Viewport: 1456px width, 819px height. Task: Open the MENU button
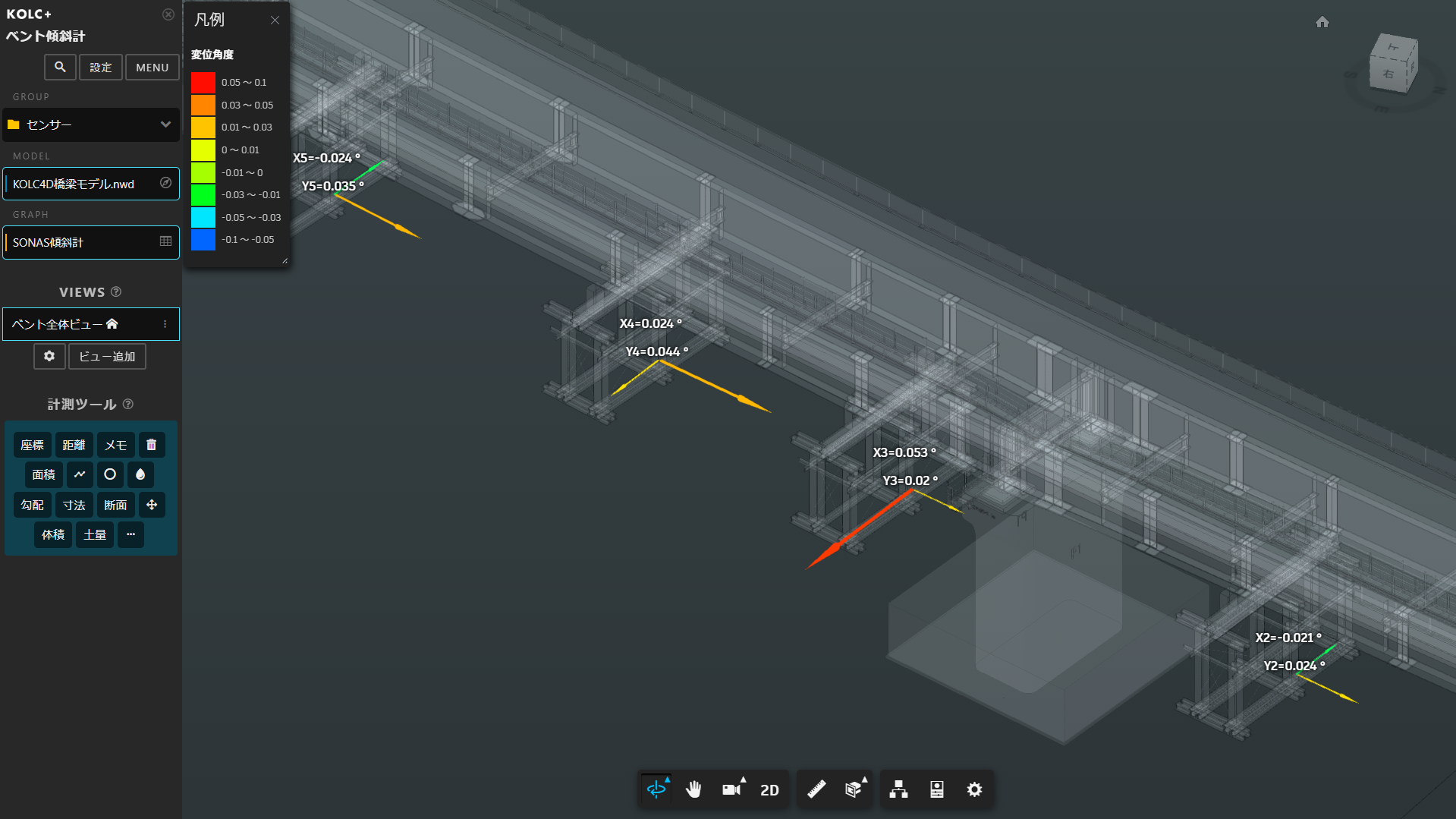(x=153, y=67)
